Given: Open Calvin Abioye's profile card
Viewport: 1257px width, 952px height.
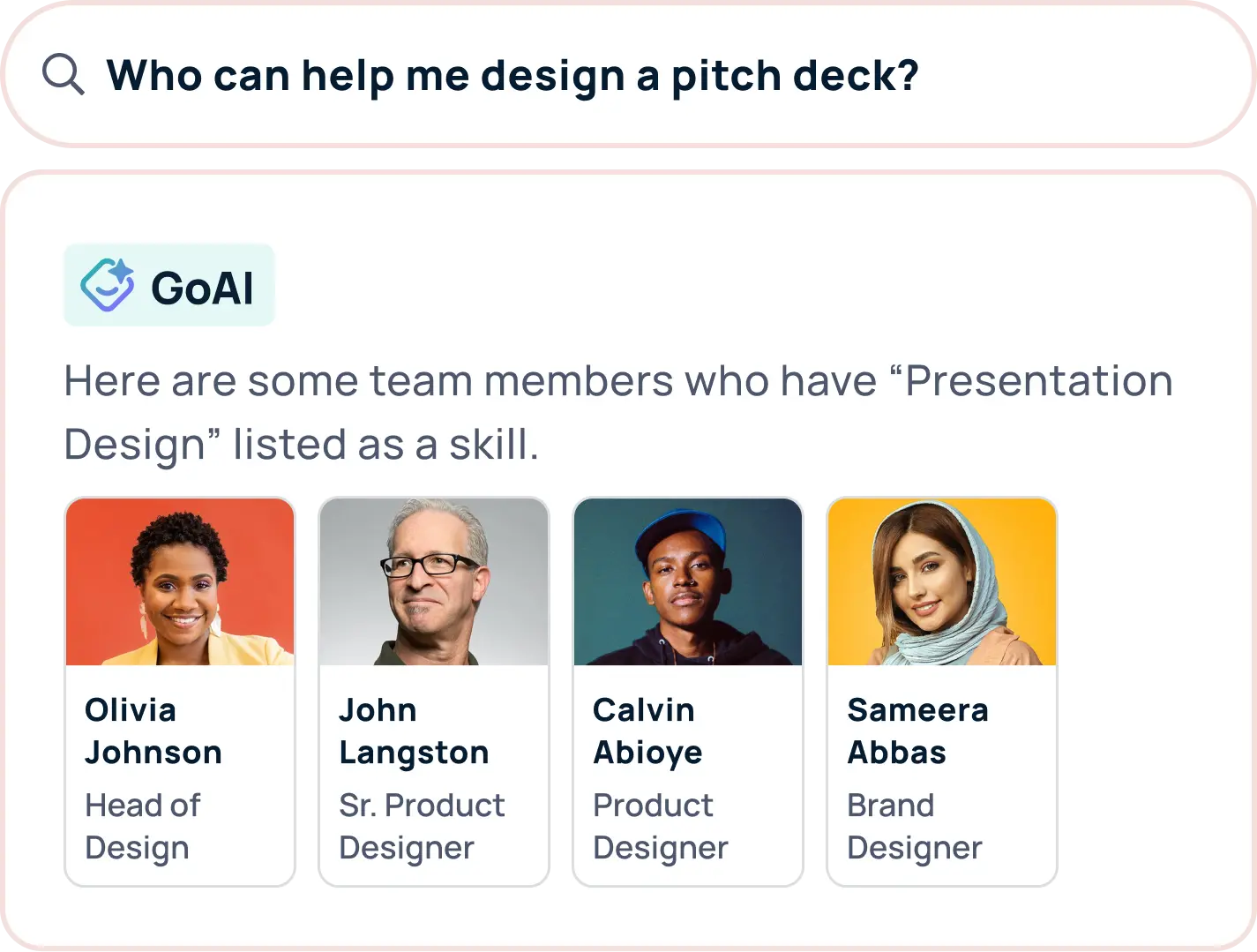Looking at the screenshot, I should point(687,690).
